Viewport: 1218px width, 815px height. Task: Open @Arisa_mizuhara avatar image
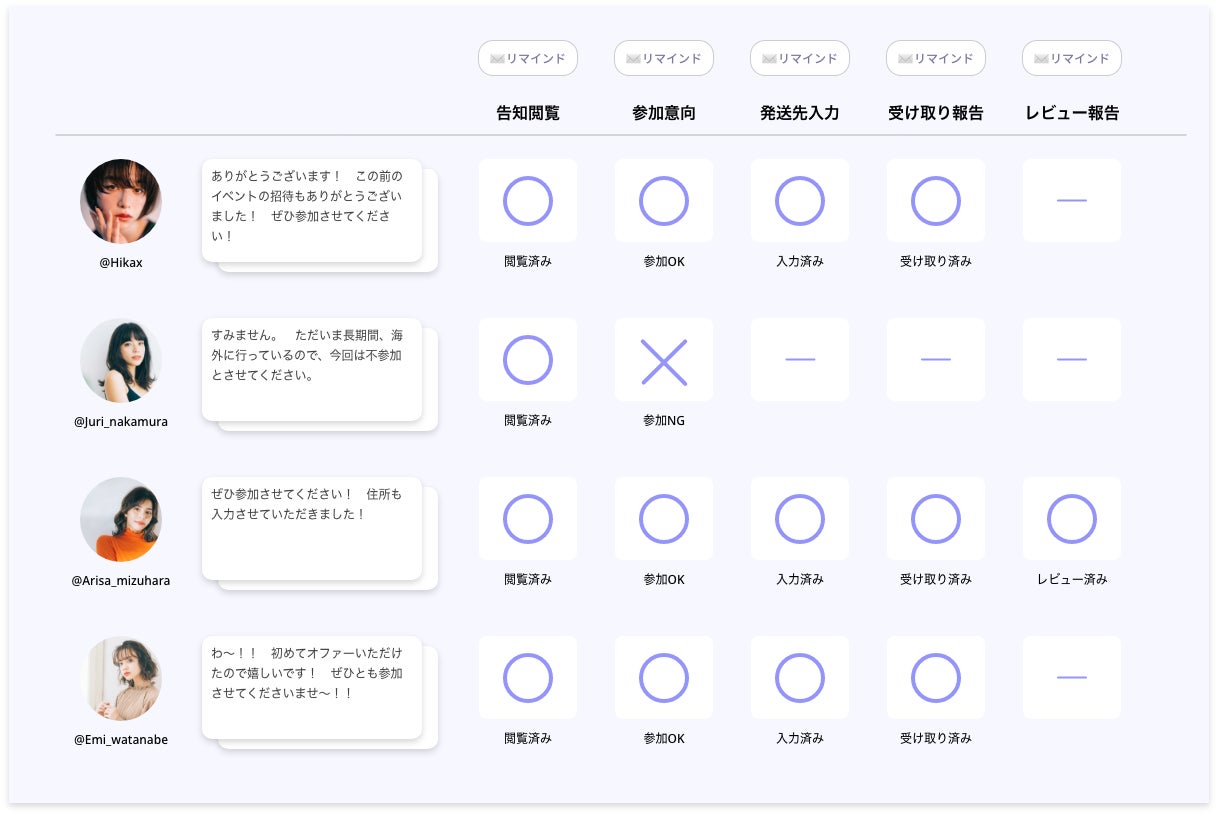(x=121, y=519)
